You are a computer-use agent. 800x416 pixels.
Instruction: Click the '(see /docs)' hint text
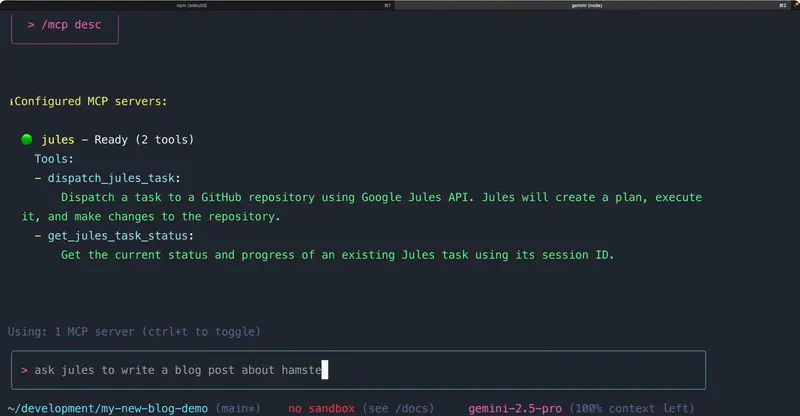(398, 408)
